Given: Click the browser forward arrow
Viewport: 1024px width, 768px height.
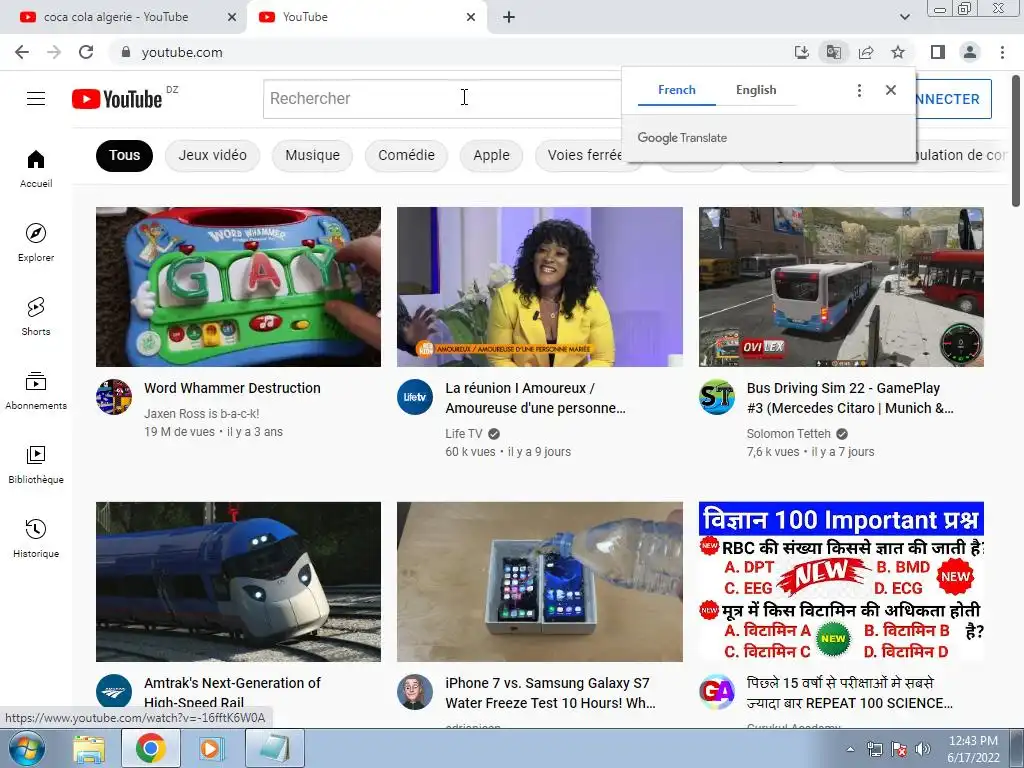Looking at the screenshot, I should 54,52.
